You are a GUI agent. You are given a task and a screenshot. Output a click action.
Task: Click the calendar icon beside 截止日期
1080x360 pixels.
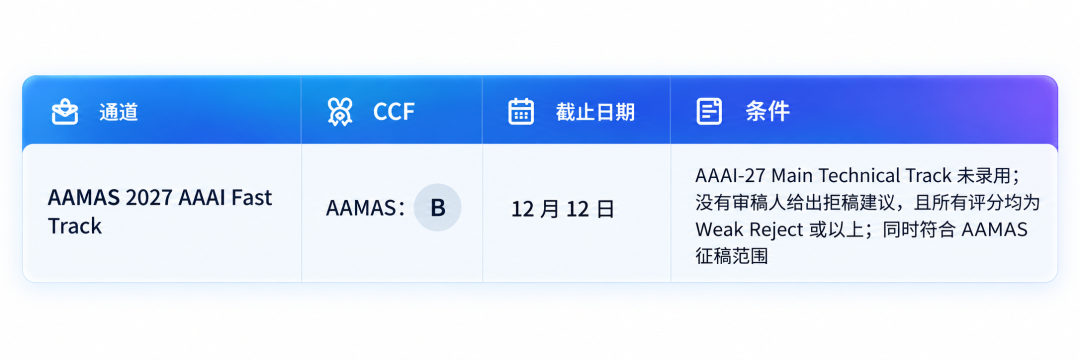coord(521,111)
